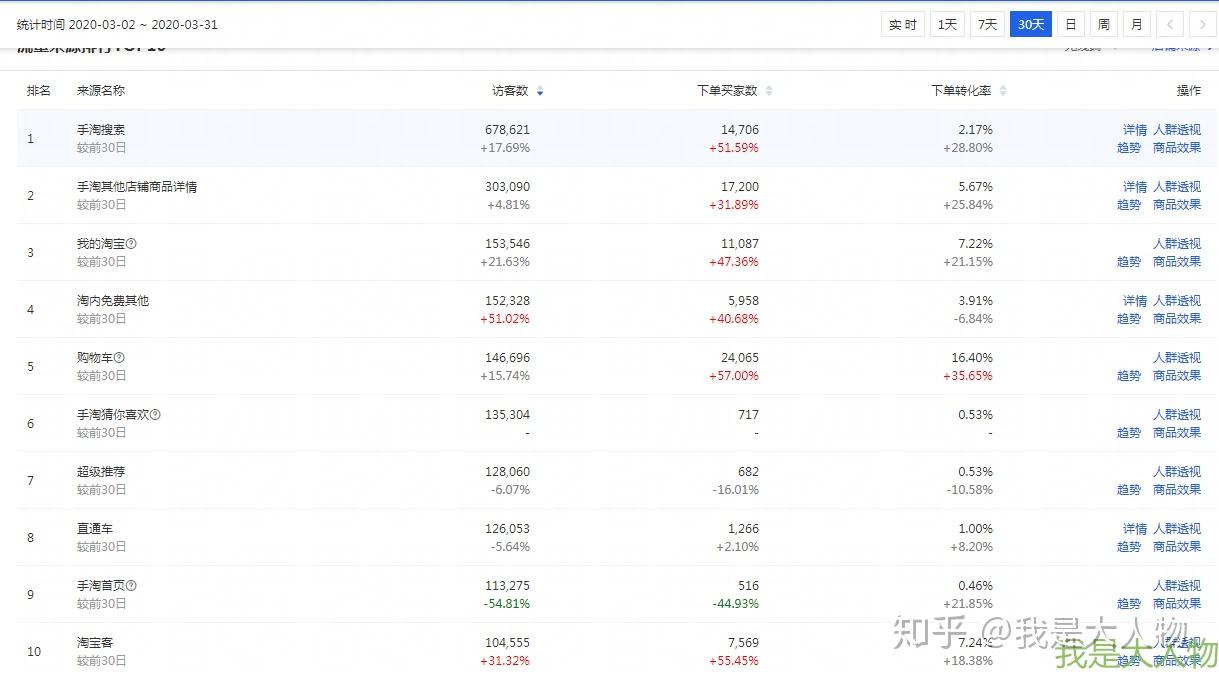View 趋势 for 购物车
Screen dimensions: 1219x681
(1129, 376)
